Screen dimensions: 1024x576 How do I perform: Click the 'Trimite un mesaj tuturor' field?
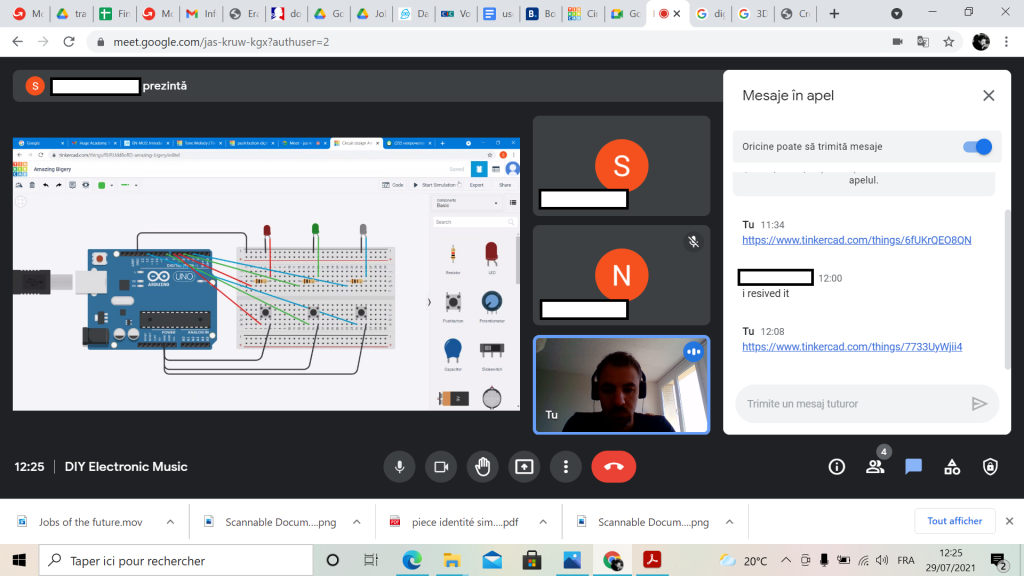pyautogui.click(x=850, y=404)
